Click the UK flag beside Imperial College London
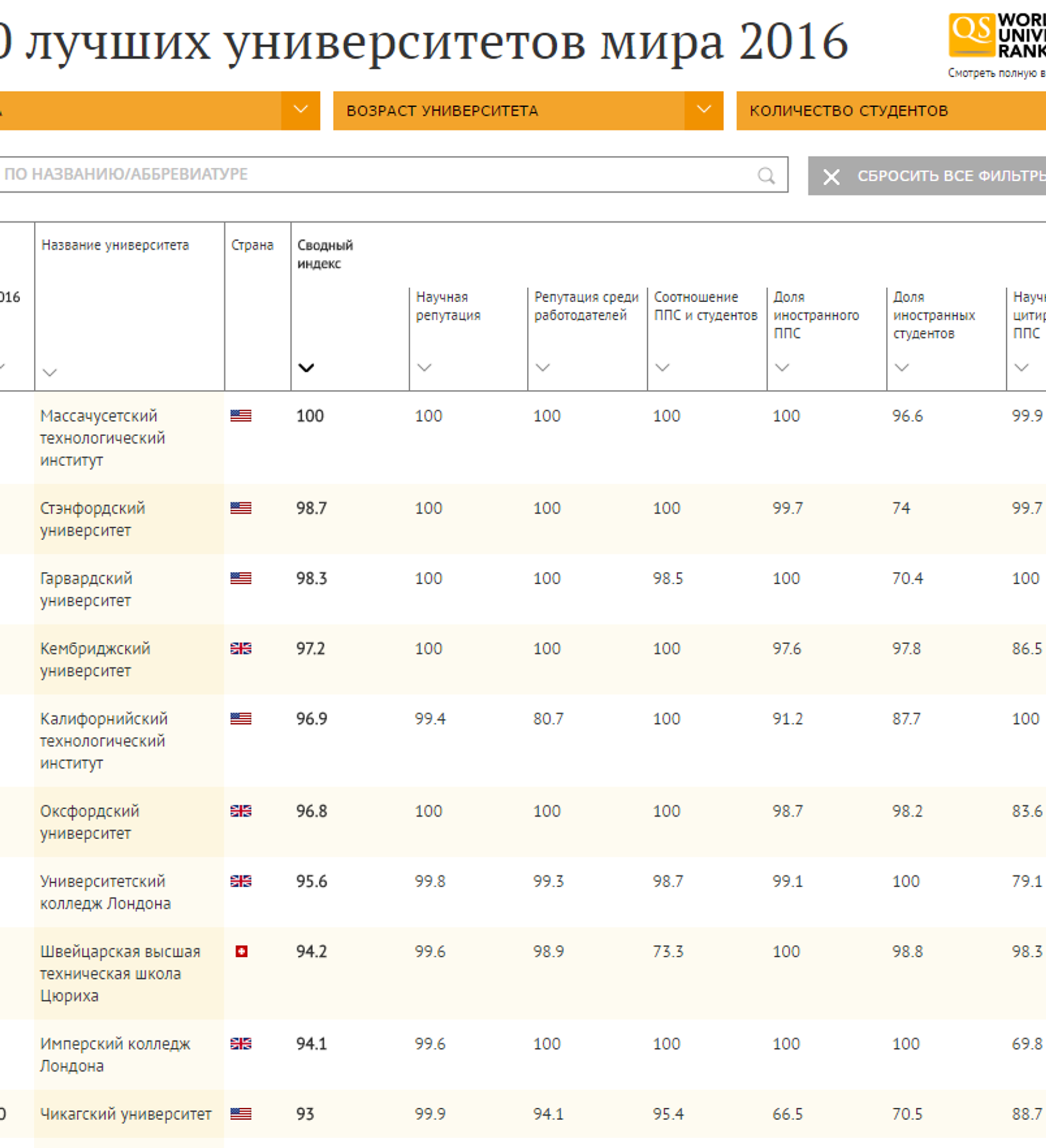The height and width of the screenshot is (1148, 1046). point(240,1044)
